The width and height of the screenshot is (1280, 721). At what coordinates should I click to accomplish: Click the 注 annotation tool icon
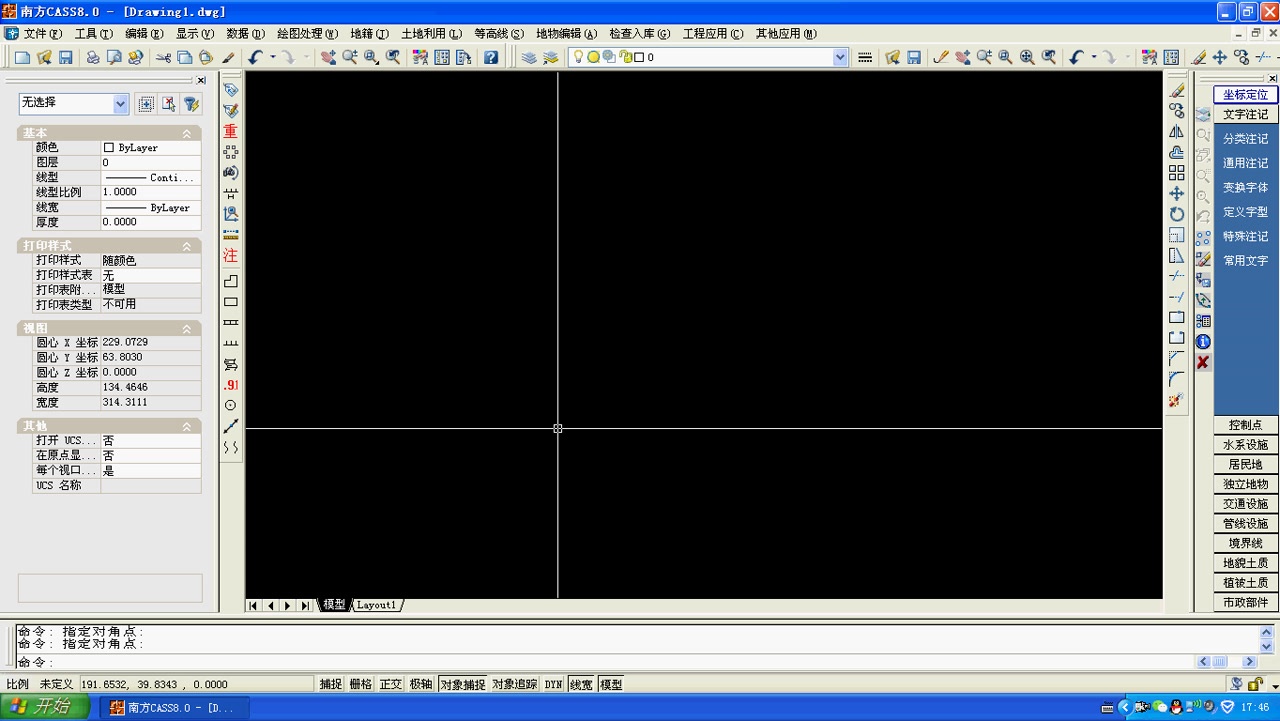click(231, 255)
